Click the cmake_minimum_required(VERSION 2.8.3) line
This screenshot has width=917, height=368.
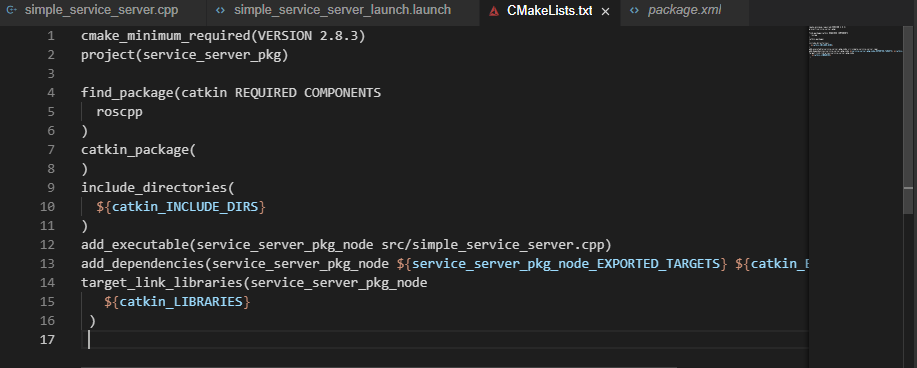coord(223,36)
